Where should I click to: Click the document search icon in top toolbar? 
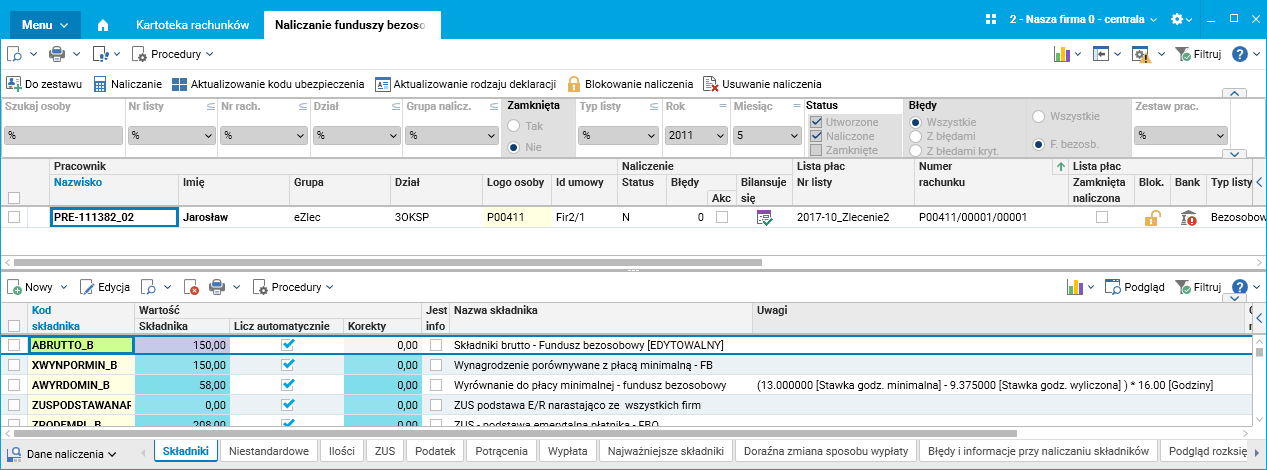tap(14, 54)
